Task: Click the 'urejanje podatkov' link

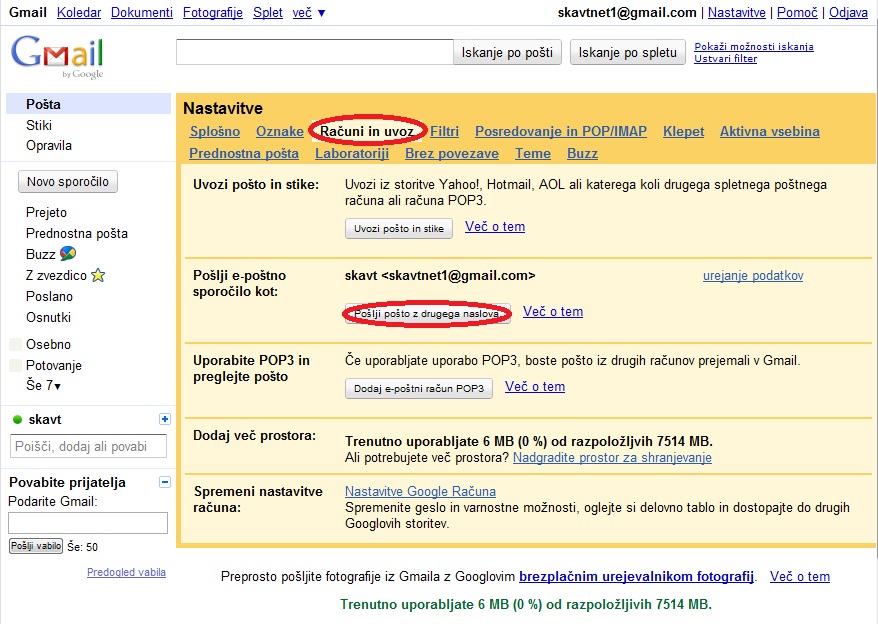Action: (753, 276)
